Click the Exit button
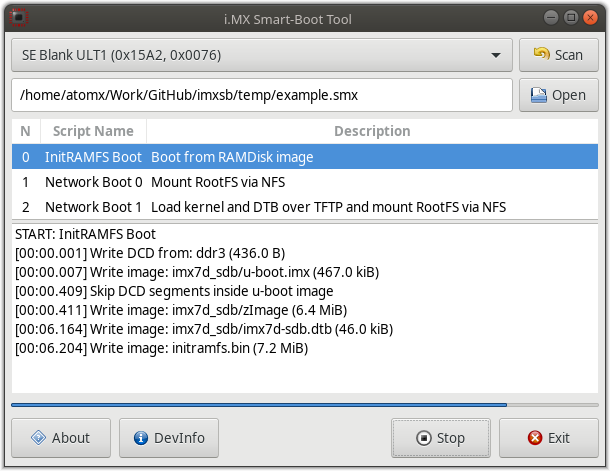The width and height of the screenshot is (610, 471). [x=549, y=438]
